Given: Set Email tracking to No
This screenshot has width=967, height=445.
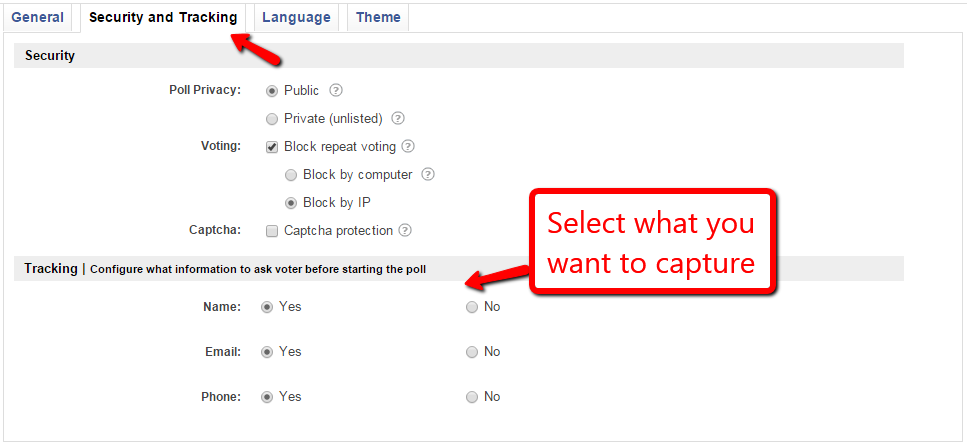Looking at the screenshot, I should 472,352.
